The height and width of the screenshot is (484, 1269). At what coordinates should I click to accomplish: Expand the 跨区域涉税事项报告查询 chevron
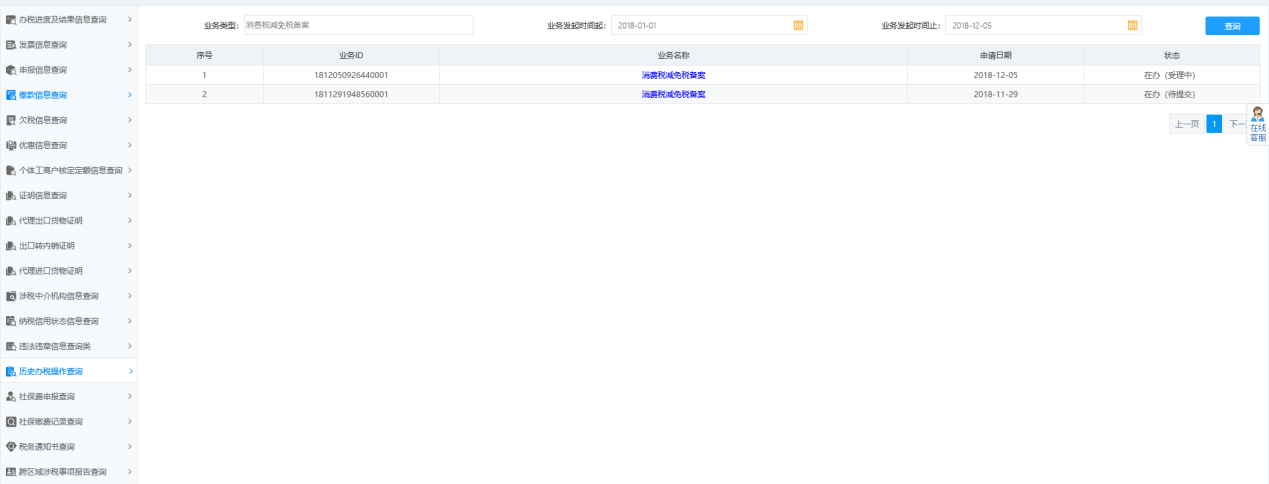[130, 472]
